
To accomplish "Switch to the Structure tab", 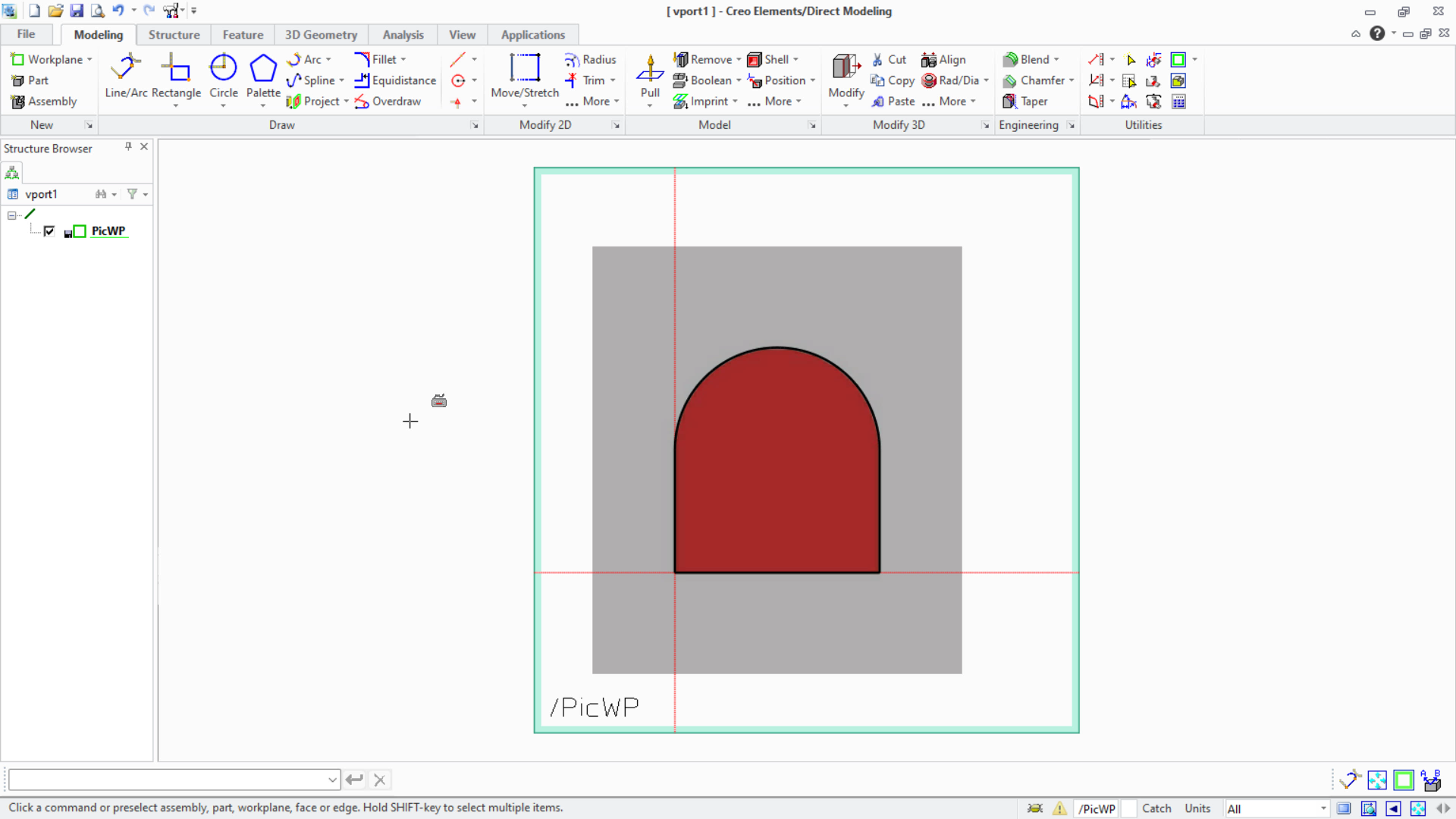I will click(x=174, y=35).
